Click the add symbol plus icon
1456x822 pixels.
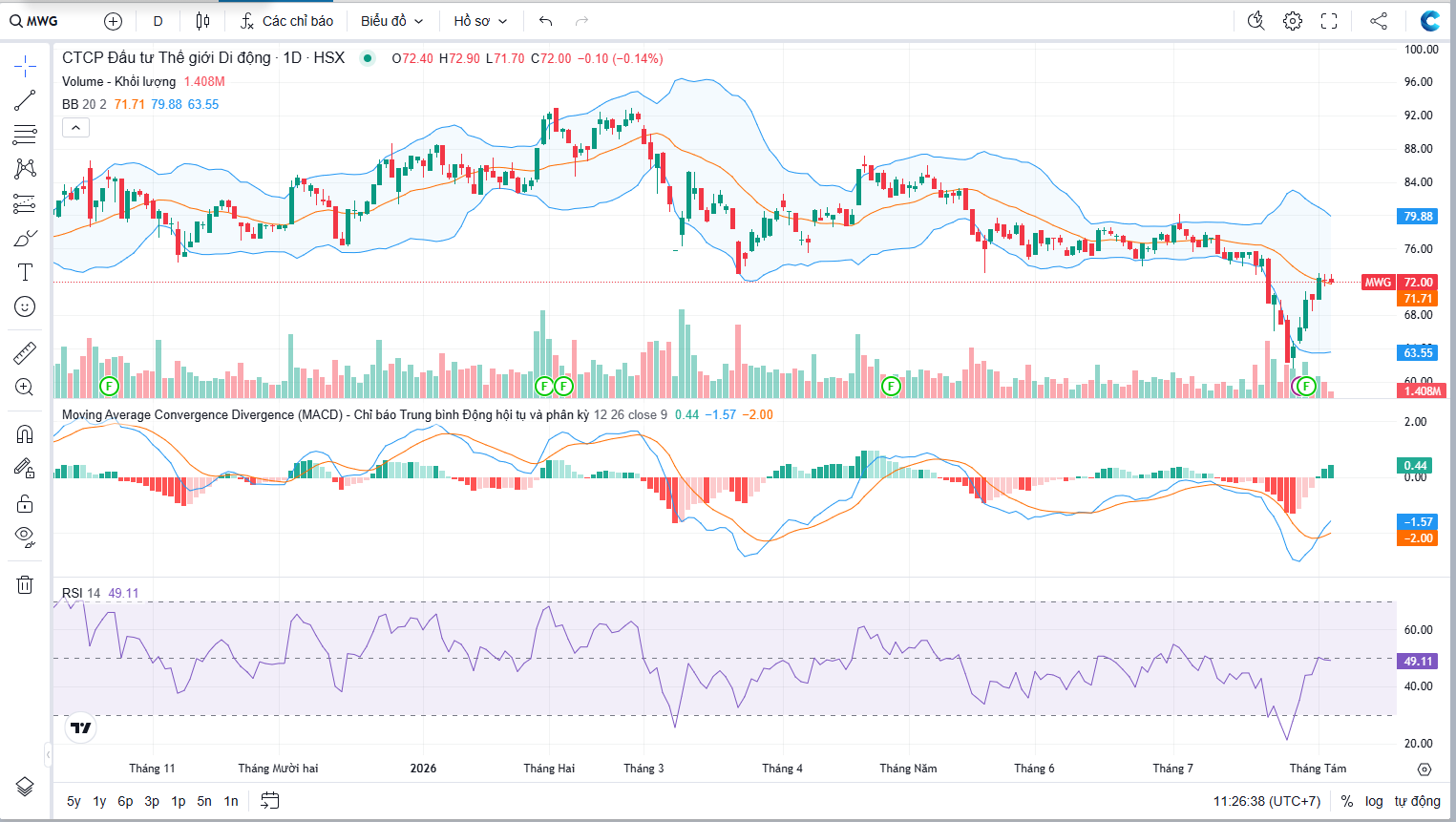click(x=113, y=21)
